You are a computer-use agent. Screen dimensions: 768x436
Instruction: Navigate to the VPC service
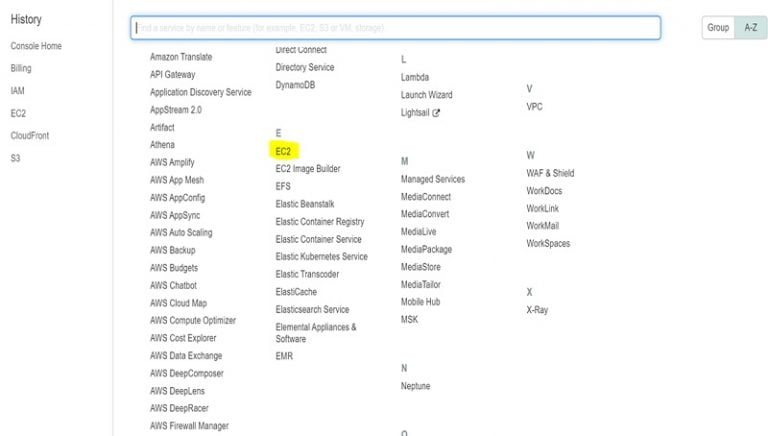[534, 106]
